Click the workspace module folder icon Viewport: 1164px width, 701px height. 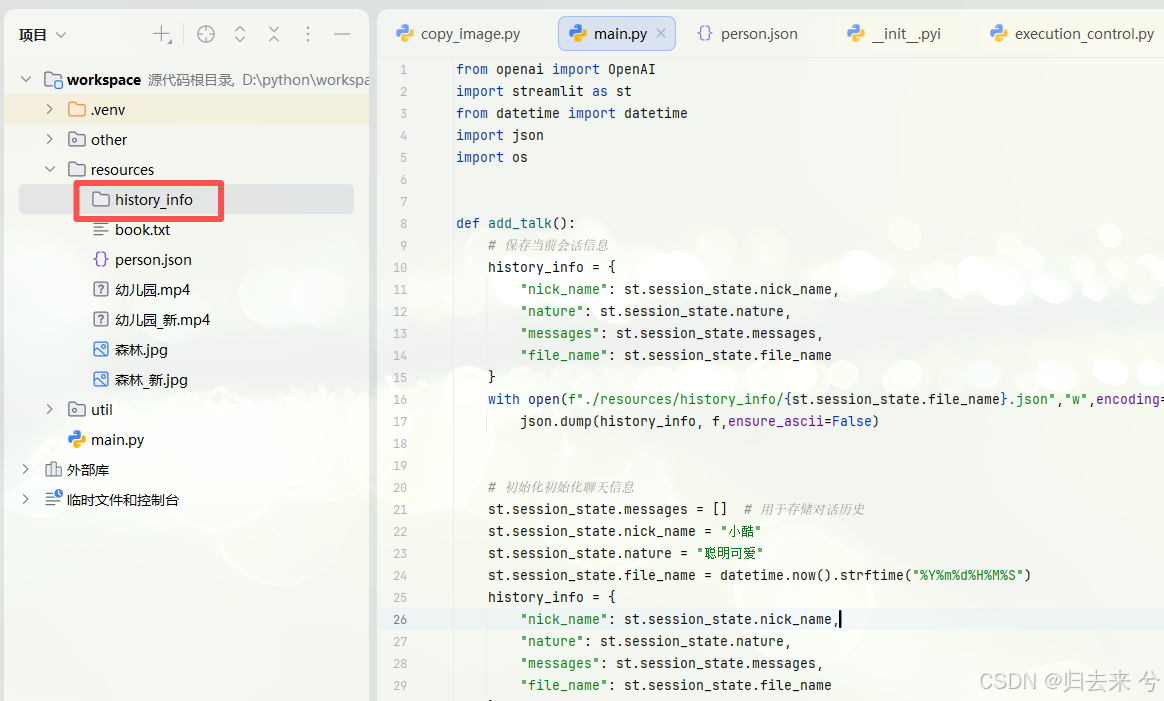(x=53, y=79)
